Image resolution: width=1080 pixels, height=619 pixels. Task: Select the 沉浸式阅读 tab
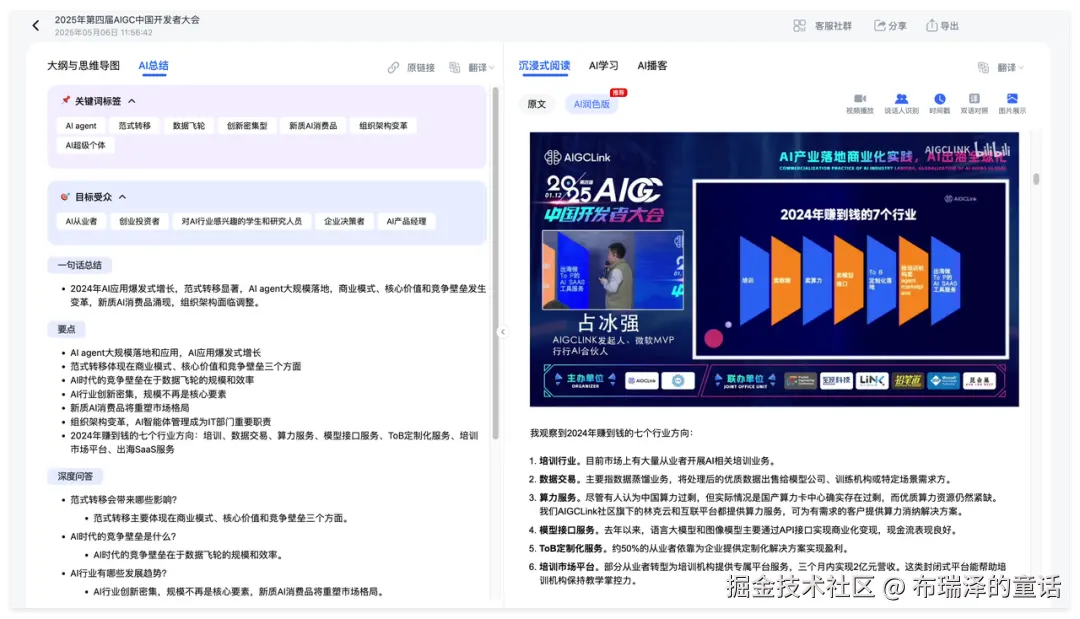tap(544, 65)
